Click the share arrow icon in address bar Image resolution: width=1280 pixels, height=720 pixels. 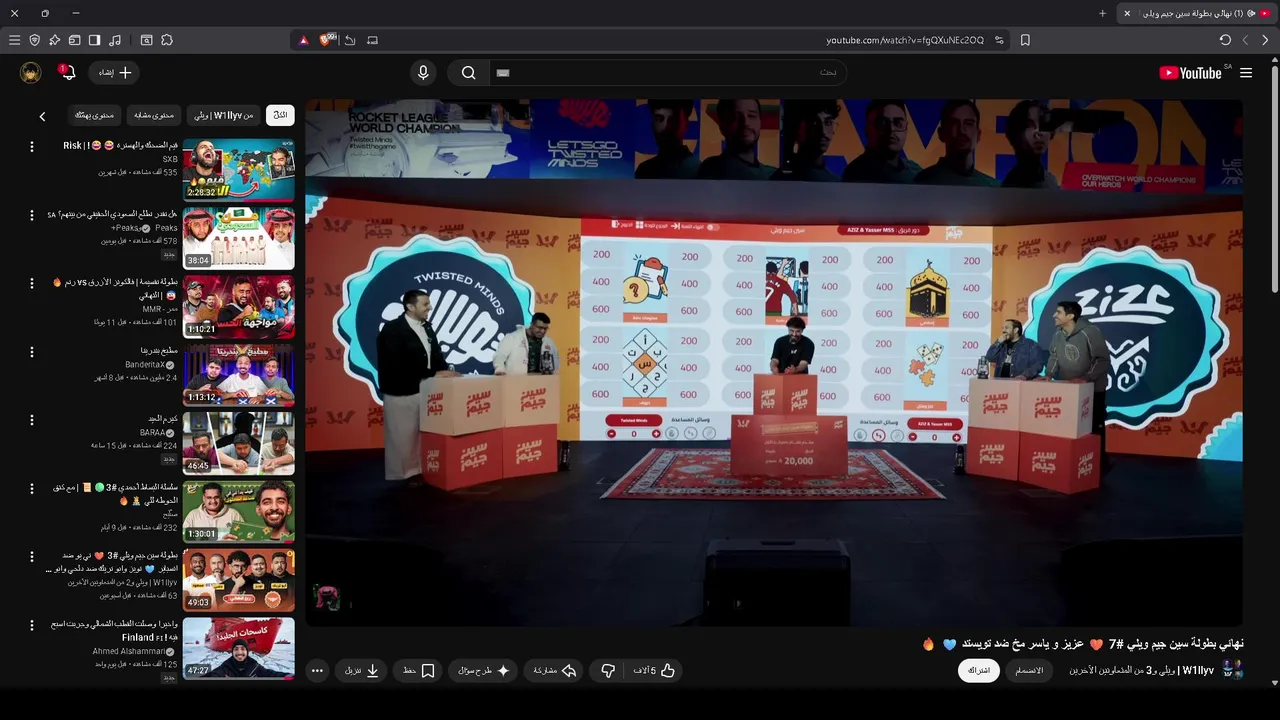[350, 40]
